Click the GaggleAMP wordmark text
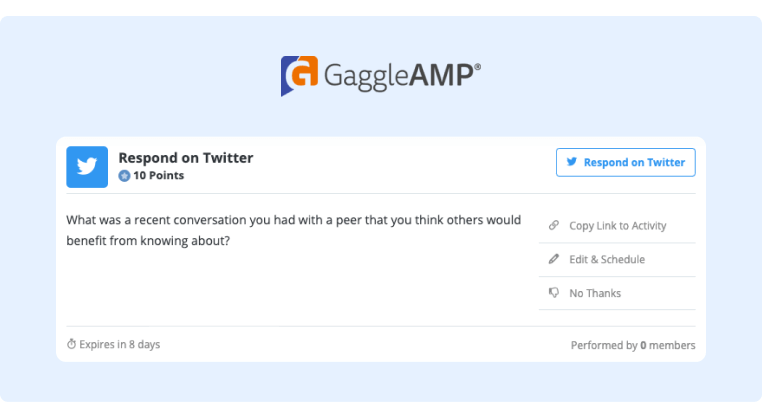 [x=398, y=76]
